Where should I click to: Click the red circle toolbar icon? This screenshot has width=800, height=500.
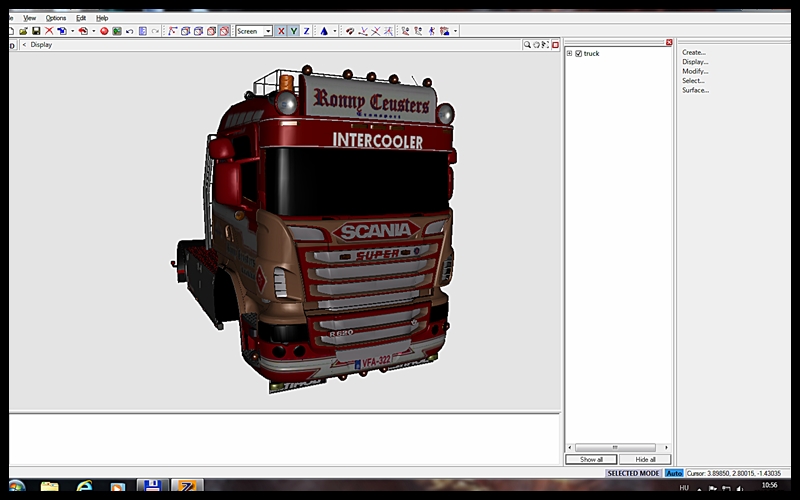pyautogui.click(x=104, y=31)
